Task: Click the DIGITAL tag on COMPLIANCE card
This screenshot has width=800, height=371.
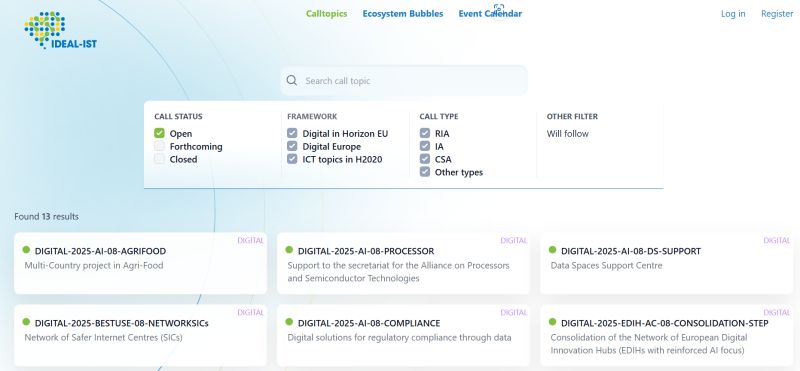Action: (x=514, y=312)
